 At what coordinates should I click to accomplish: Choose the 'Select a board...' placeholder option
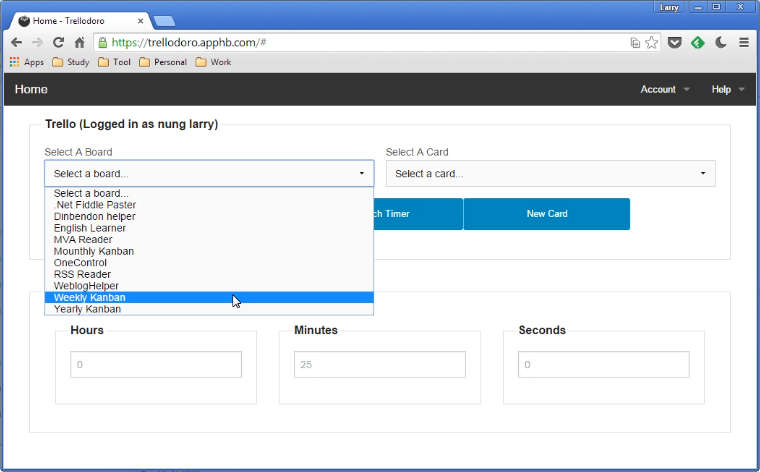(209, 193)
